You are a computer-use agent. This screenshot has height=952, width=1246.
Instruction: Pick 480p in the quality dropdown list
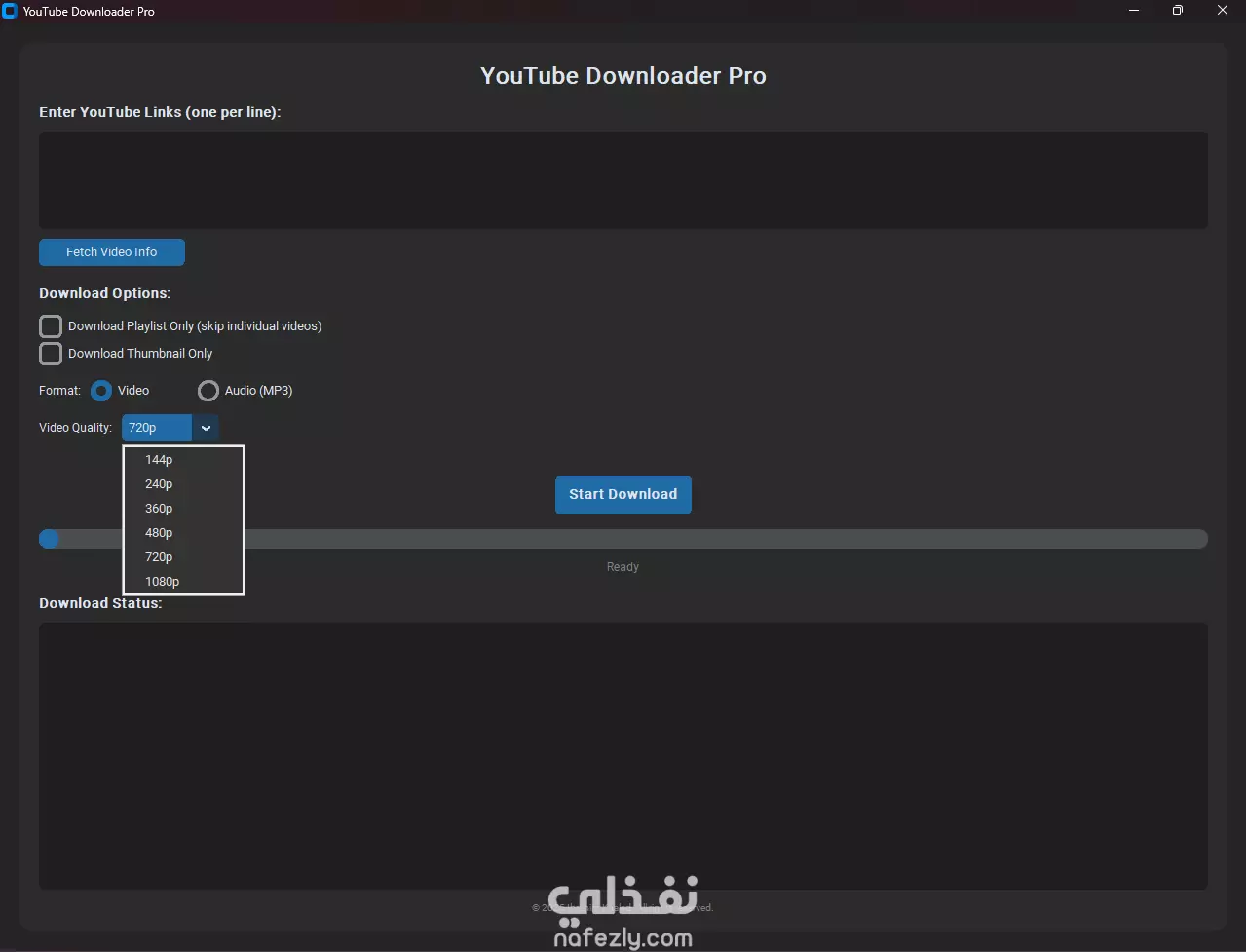tap(183, 533)
